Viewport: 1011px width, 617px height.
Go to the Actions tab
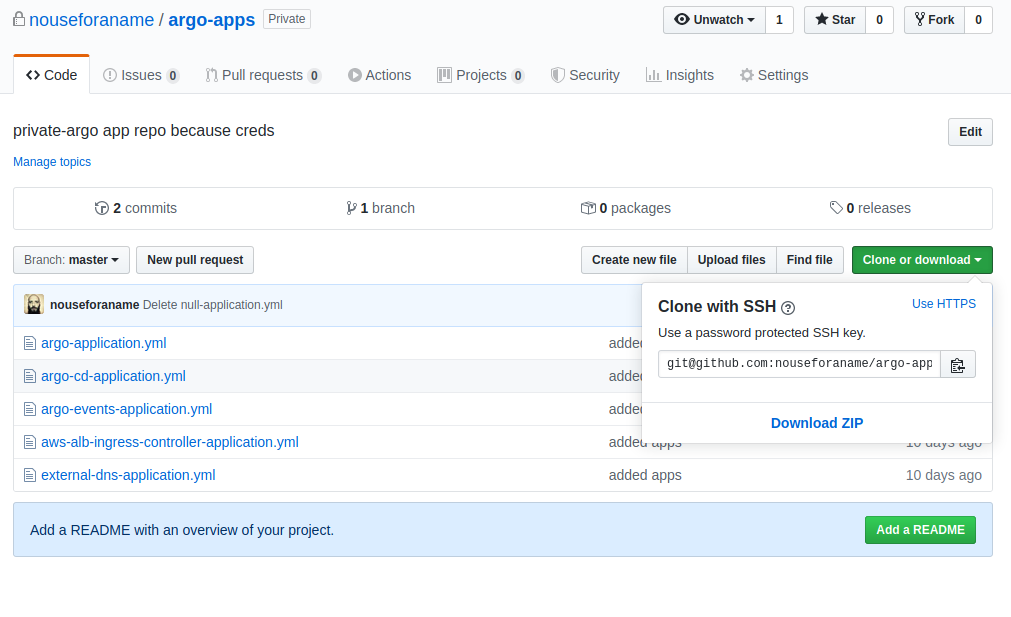pos(380,75)
